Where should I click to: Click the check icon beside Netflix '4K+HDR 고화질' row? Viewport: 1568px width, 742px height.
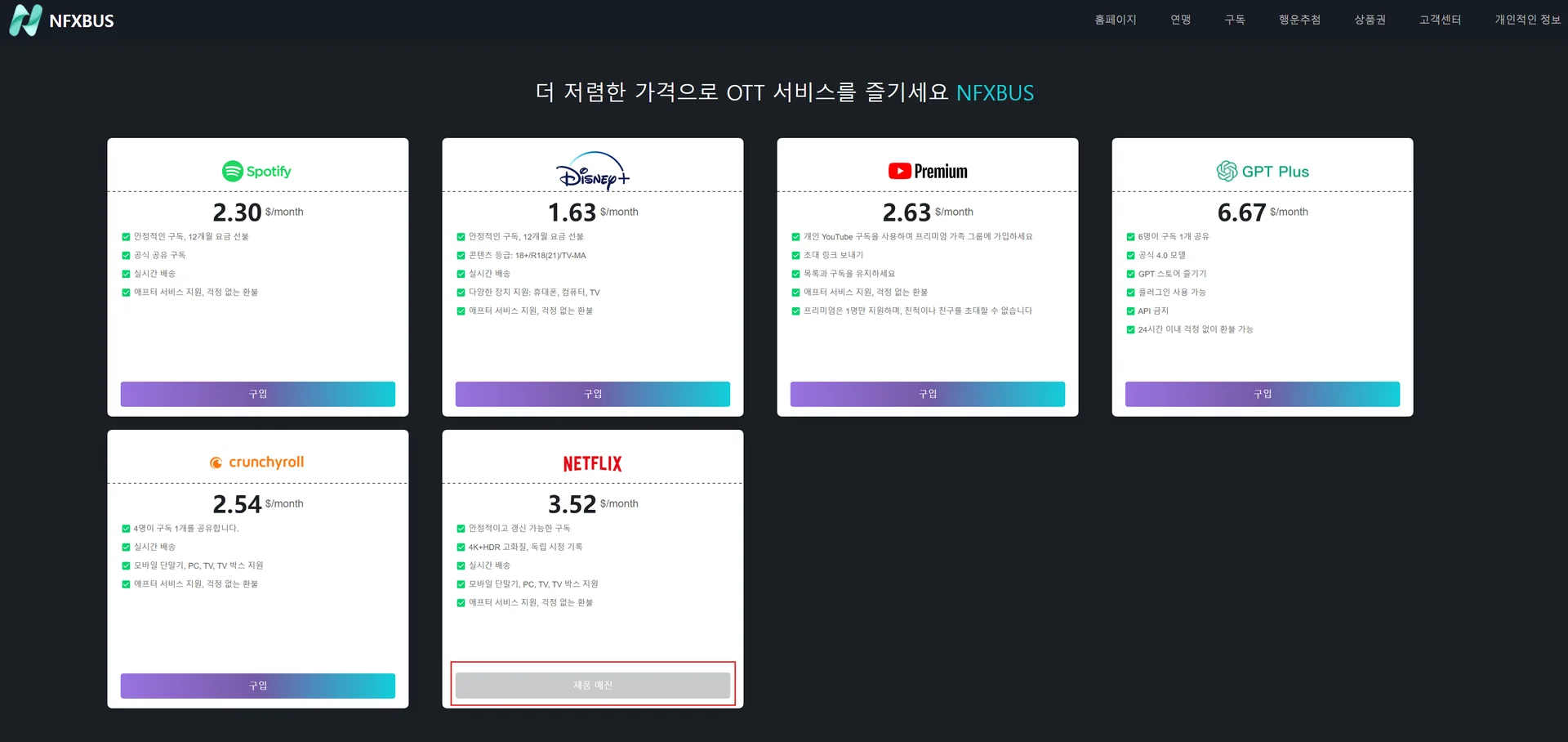(x=461, y=548)
